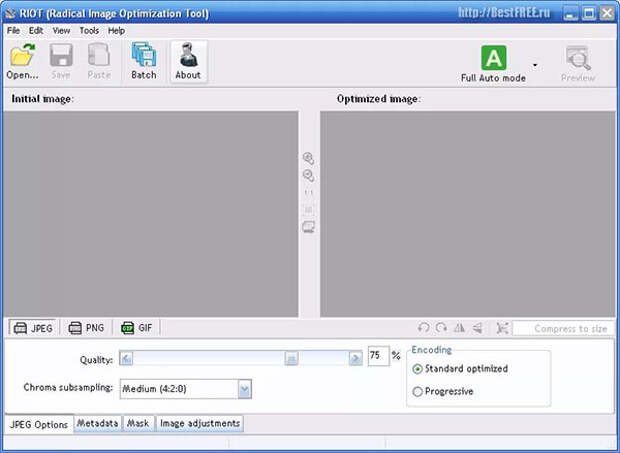Click the Preview magnifier icon
Viewport: 620px width, 453px height.
578,63
